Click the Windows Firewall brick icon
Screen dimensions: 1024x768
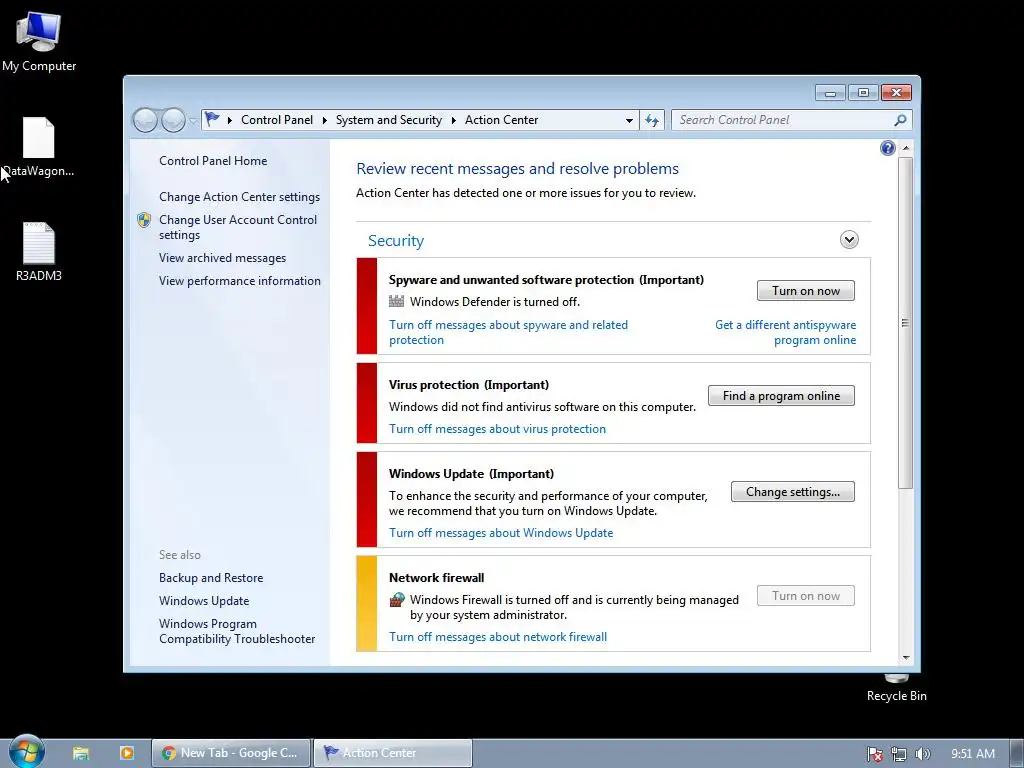coord(396,600)
